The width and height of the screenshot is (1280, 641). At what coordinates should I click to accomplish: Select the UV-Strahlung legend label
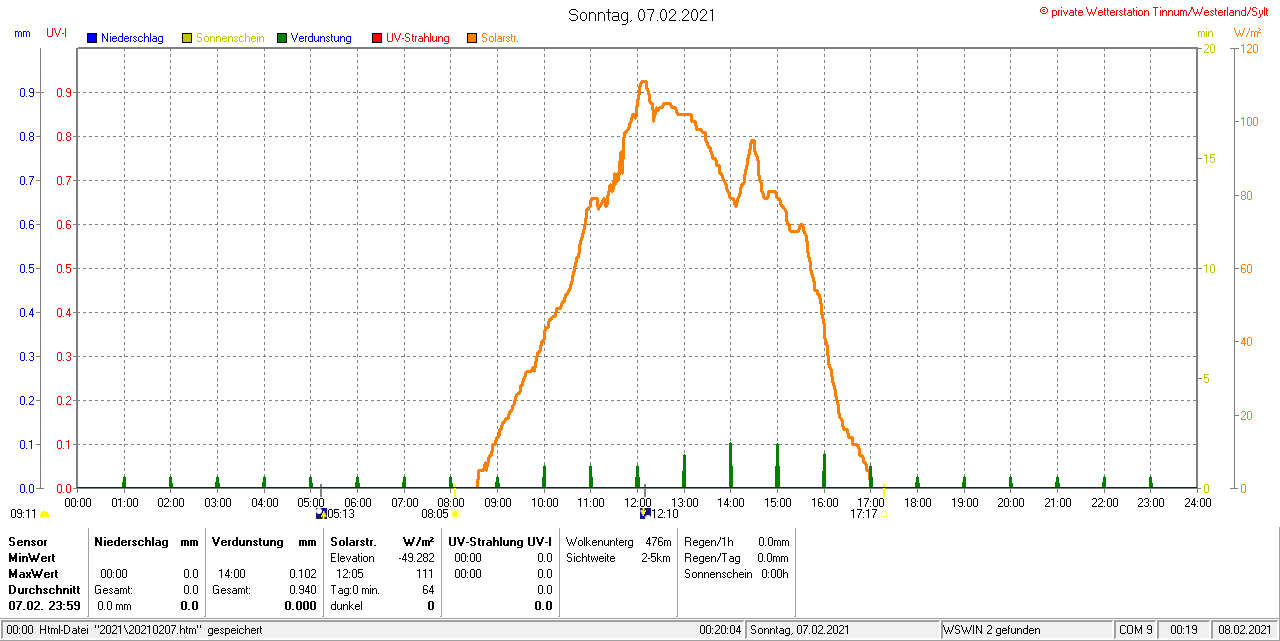(x=418, y=38)
